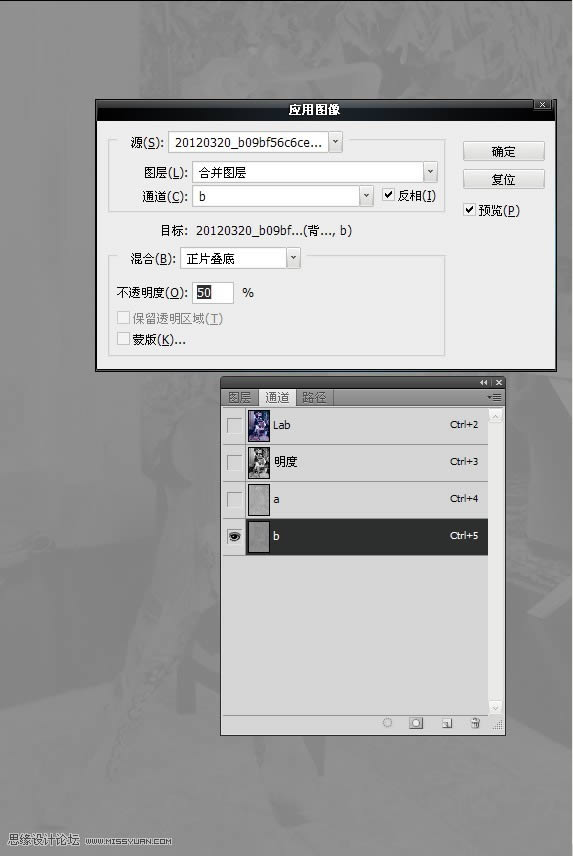Load channel as selection icon
Screen dimensions: 573x856
pyautogui.click(x=387, y=723)
